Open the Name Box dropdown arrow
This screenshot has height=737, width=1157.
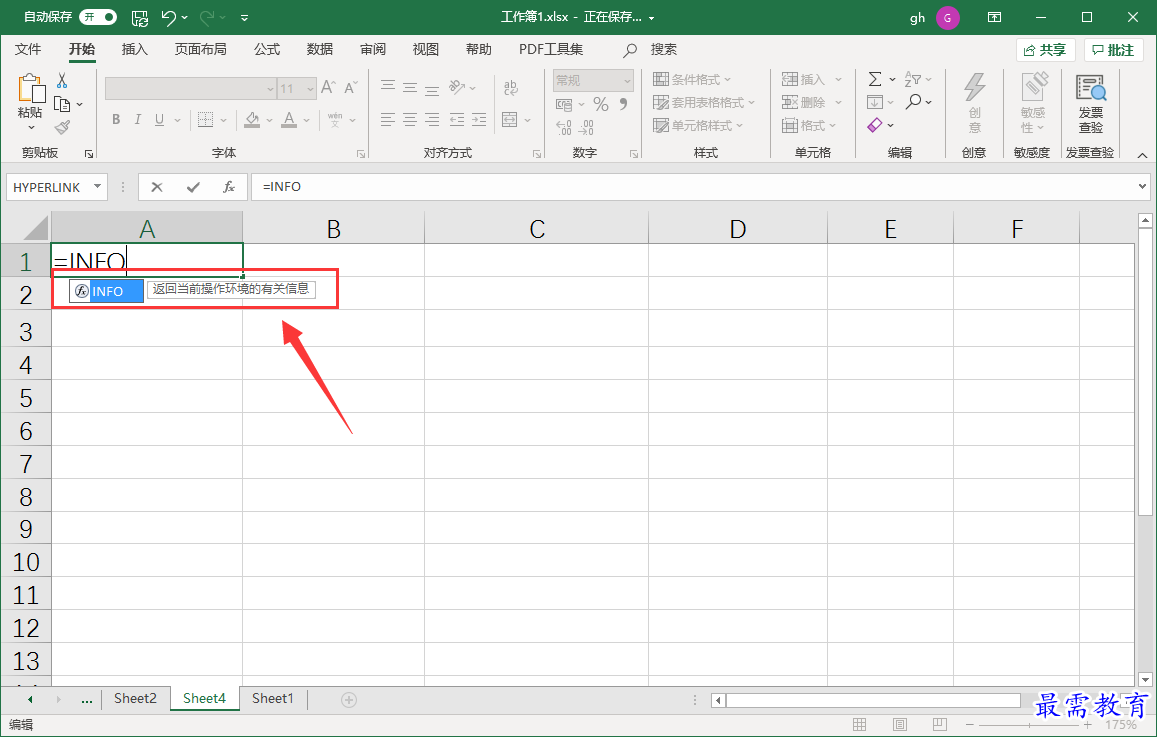97,187
